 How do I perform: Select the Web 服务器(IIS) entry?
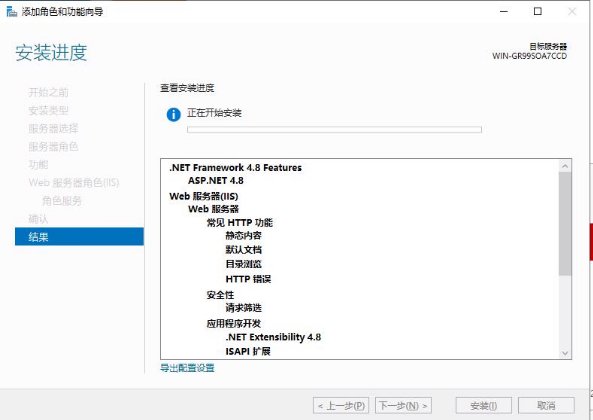click(x=204, y=196)
